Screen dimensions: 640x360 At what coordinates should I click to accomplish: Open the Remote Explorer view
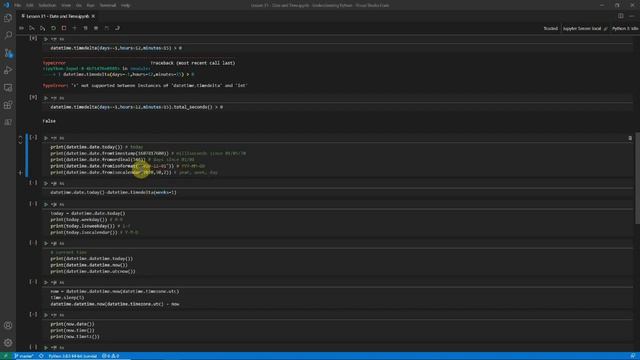(x=8, y=88)
